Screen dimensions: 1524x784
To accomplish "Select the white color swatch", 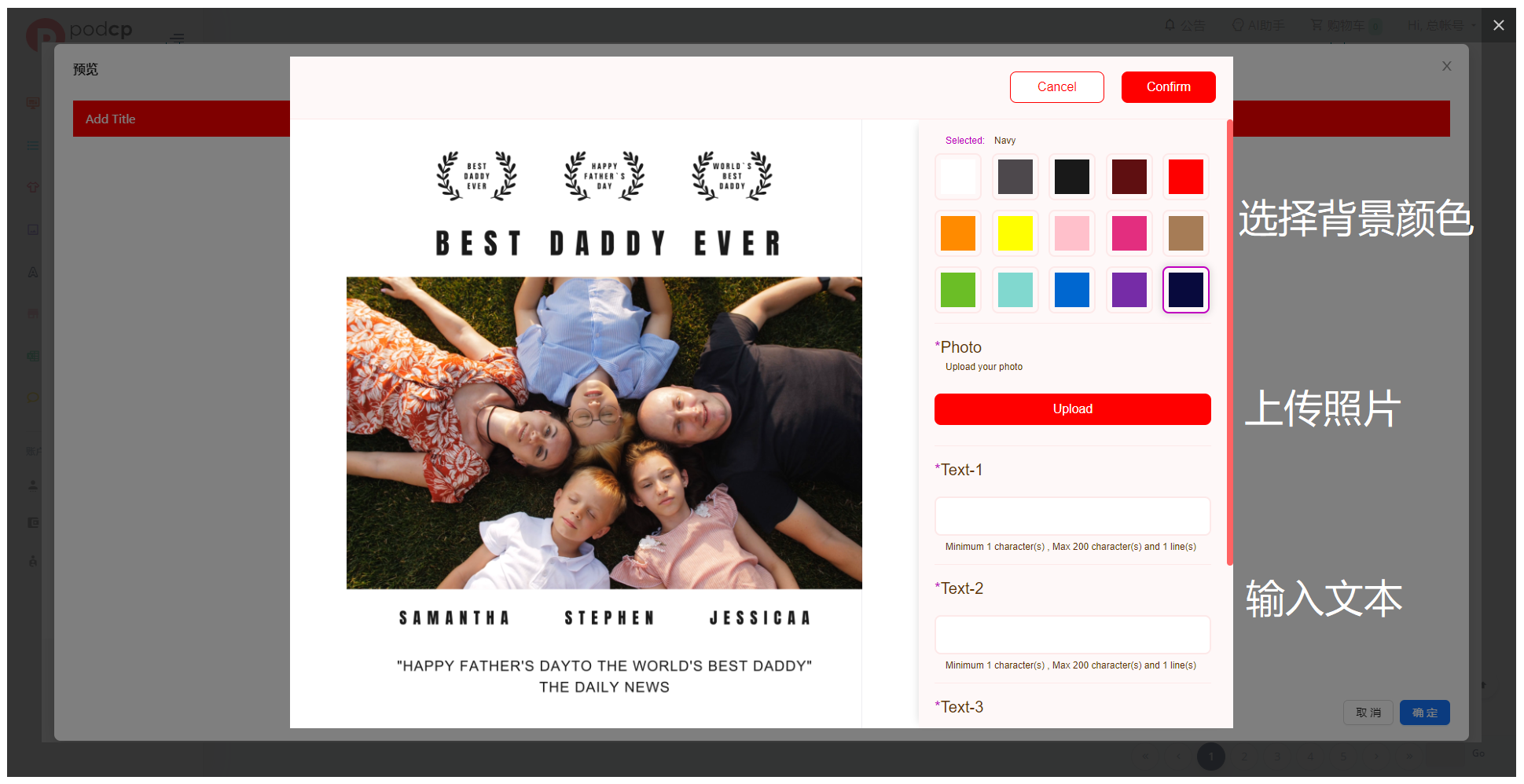I will pyautogui.click(x=958, y=177).
